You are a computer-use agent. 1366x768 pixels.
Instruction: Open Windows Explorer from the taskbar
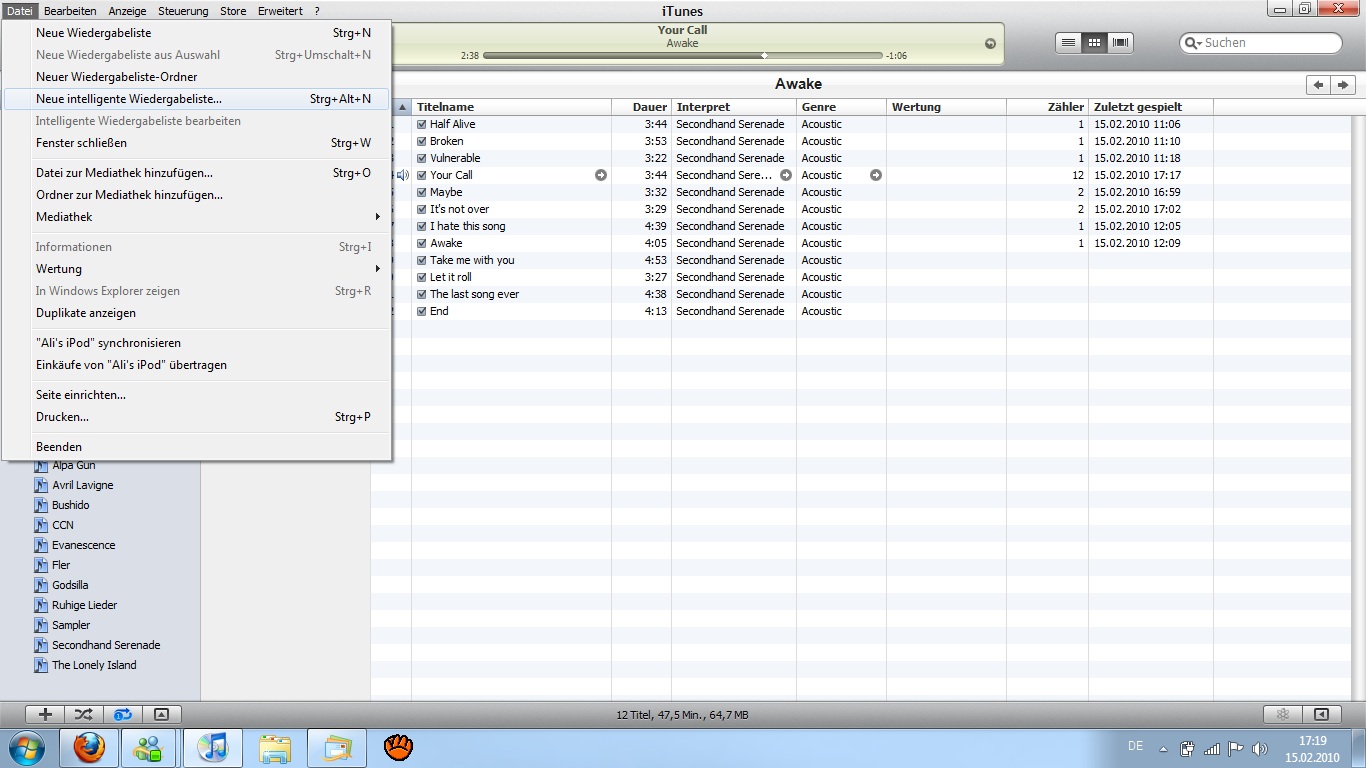click(275, 748)
